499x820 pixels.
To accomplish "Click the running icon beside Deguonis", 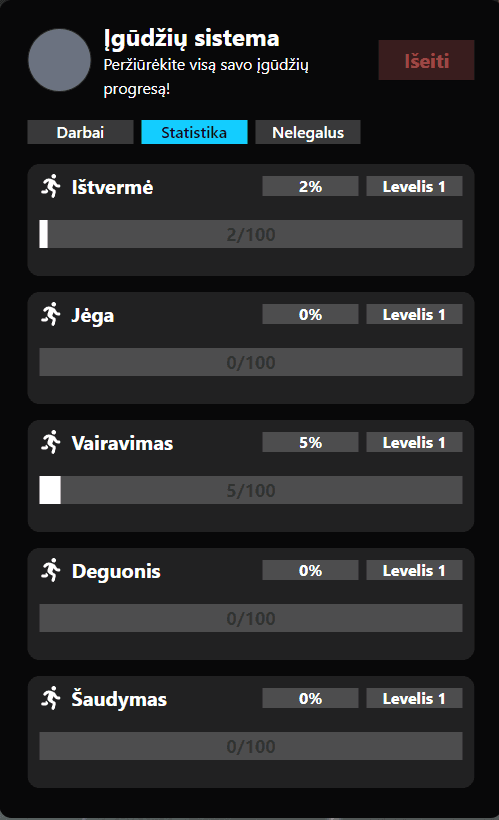I will click(51, 571).
